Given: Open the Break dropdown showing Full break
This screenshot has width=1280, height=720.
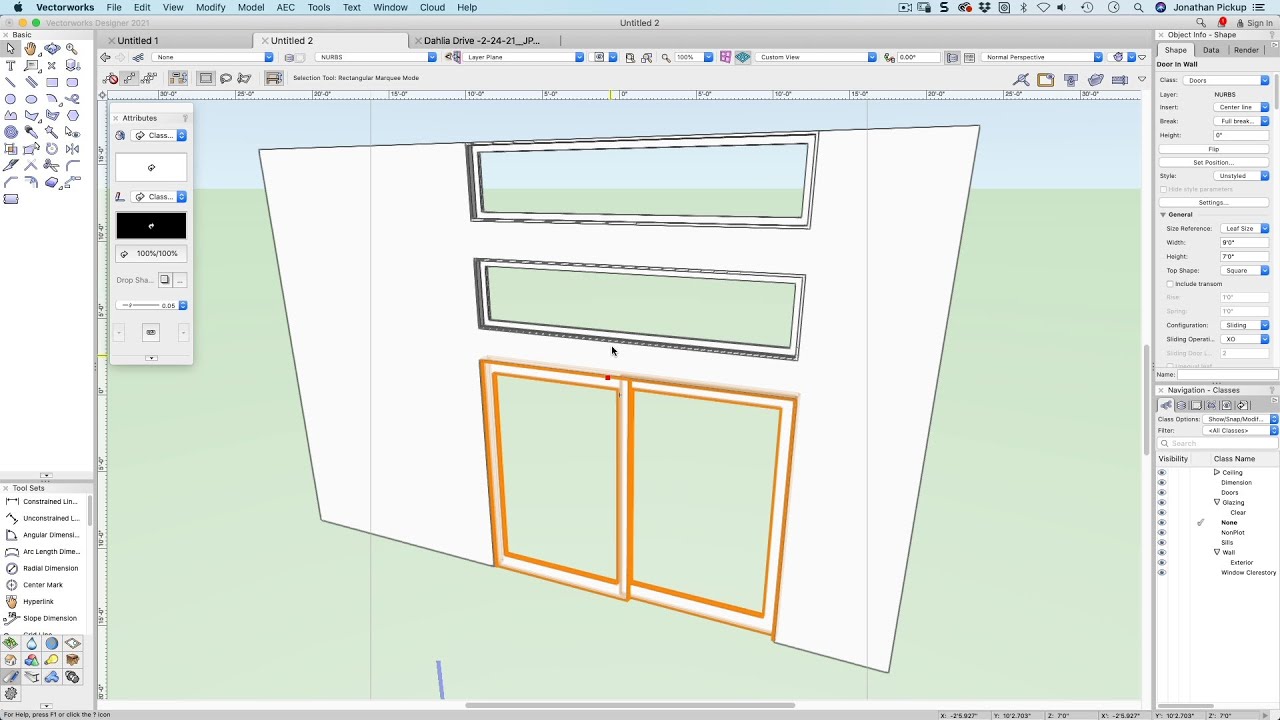Looking at the screenshot, I should click(x=1240, y=121).
